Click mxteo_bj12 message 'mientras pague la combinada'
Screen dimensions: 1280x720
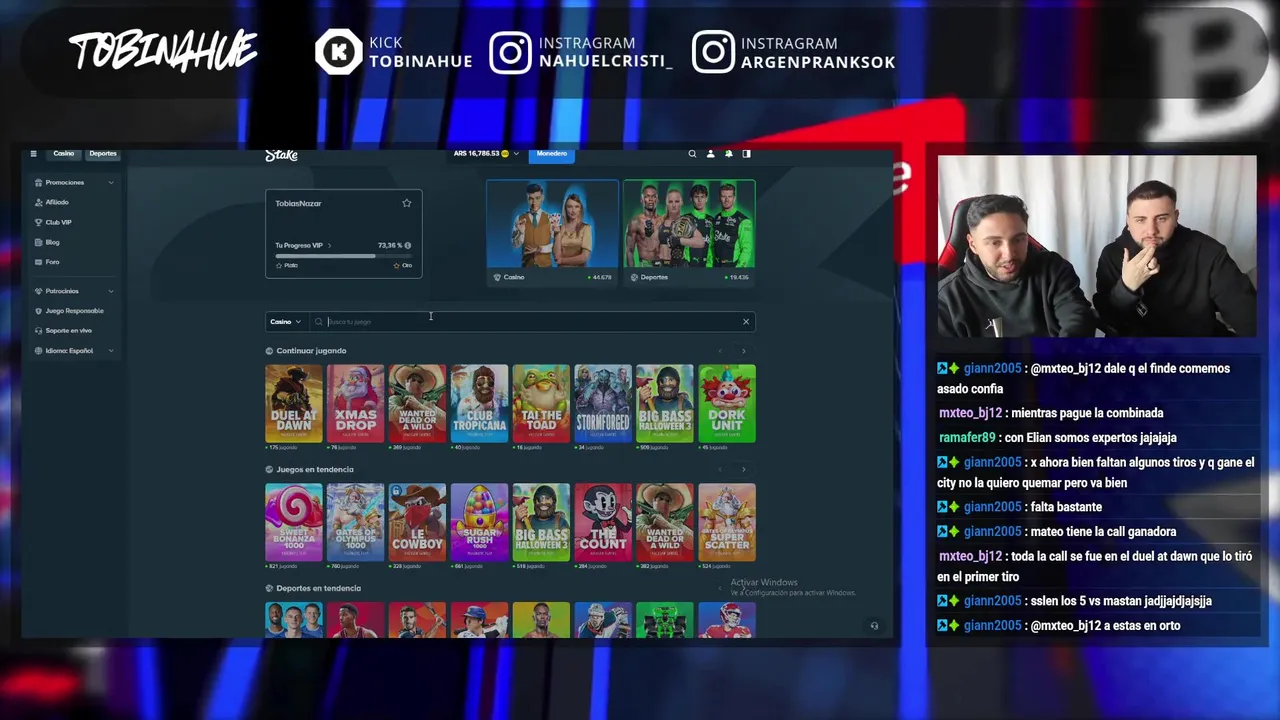click(1051, 413)
